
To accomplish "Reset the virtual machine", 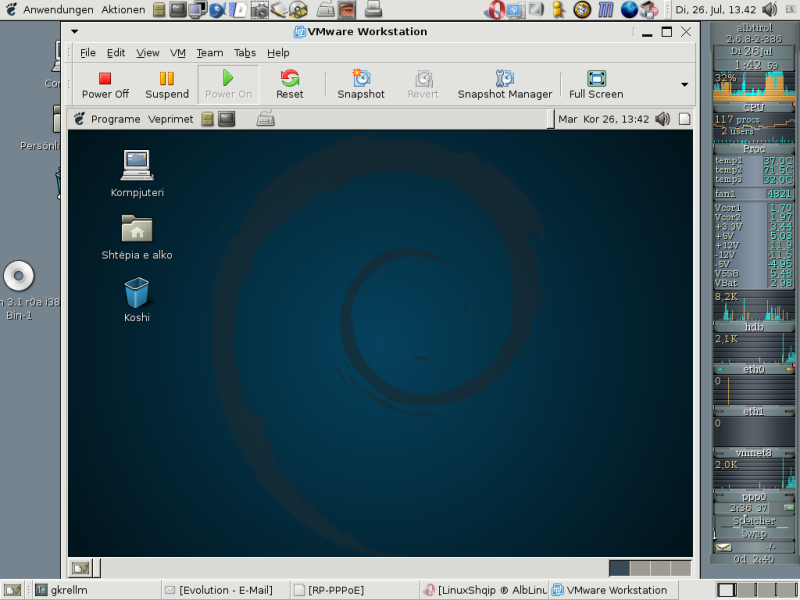I will click(x=290, y=85).
